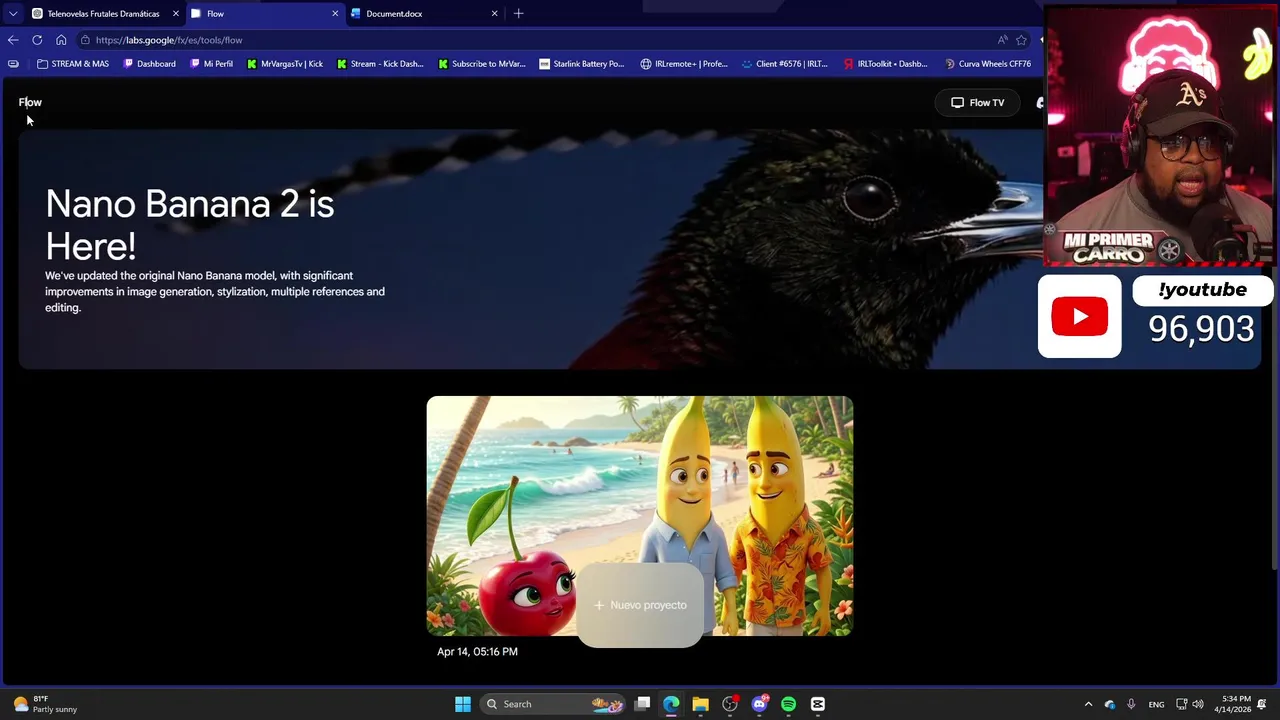Toggle Read Aloud icon in address bar
The image size is (1280, 720).
pos(1002,40)
